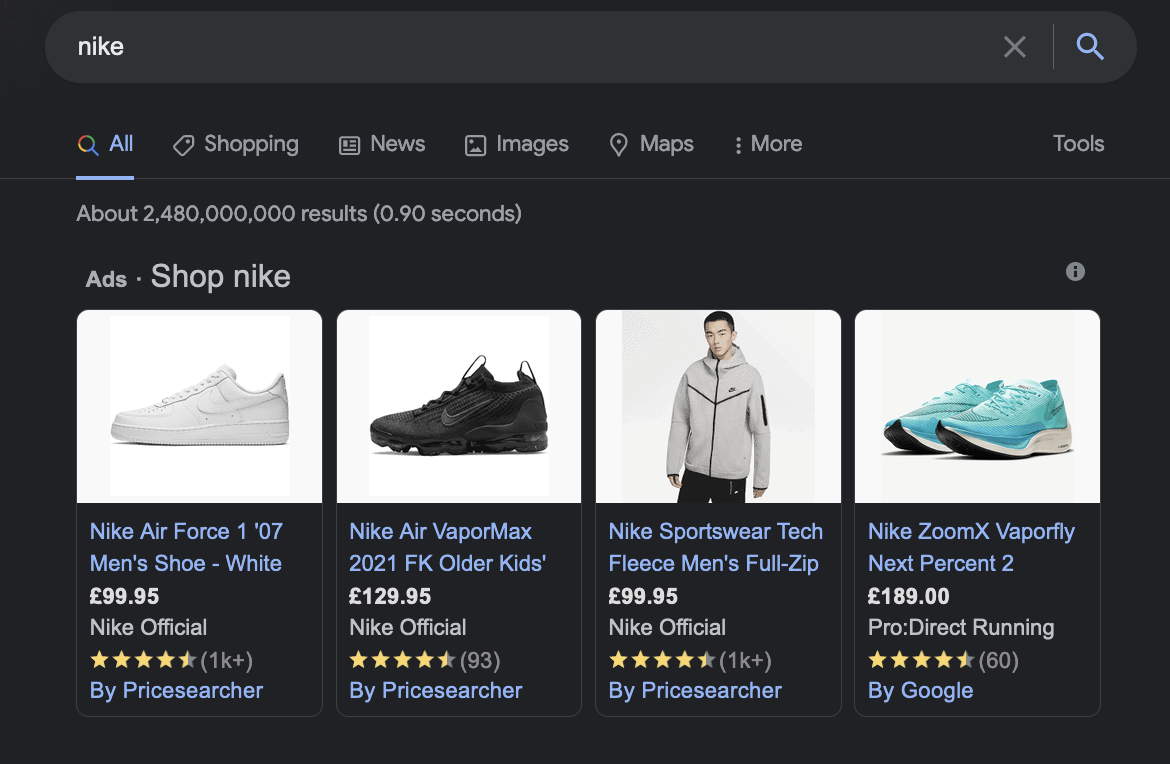Click the (60) star rating
The height and width of the screenshot is (764, 1170).
tap(943, 660)
